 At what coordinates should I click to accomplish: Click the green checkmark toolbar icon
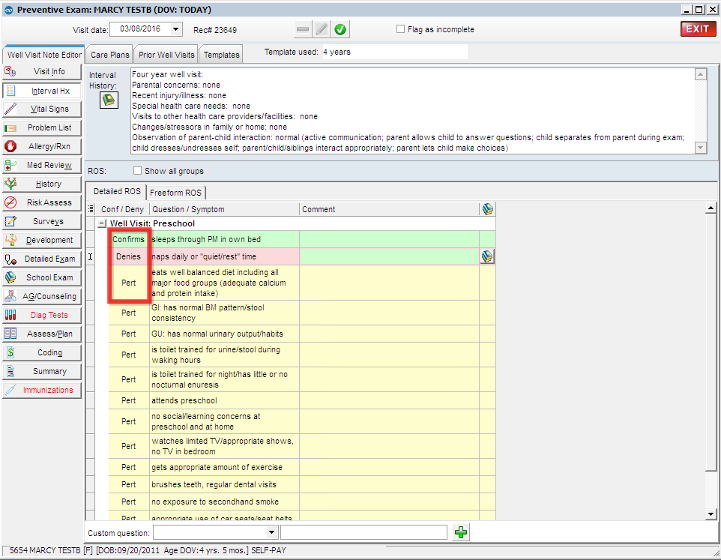(340, 29)
